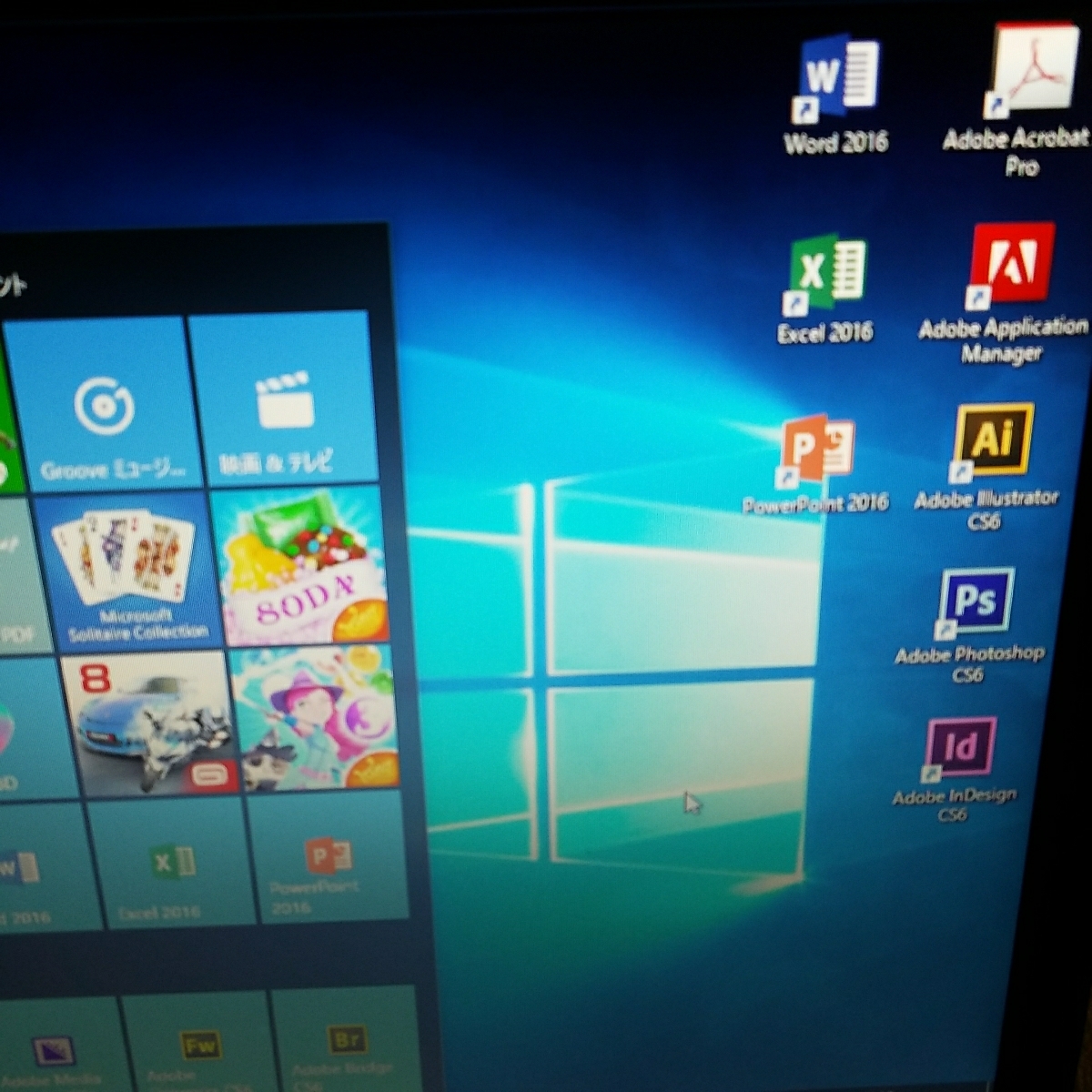1092x1092 pixels.
Task: Open the Adobe Fireworks CS6 tile
Action: tap(196, 1051)
